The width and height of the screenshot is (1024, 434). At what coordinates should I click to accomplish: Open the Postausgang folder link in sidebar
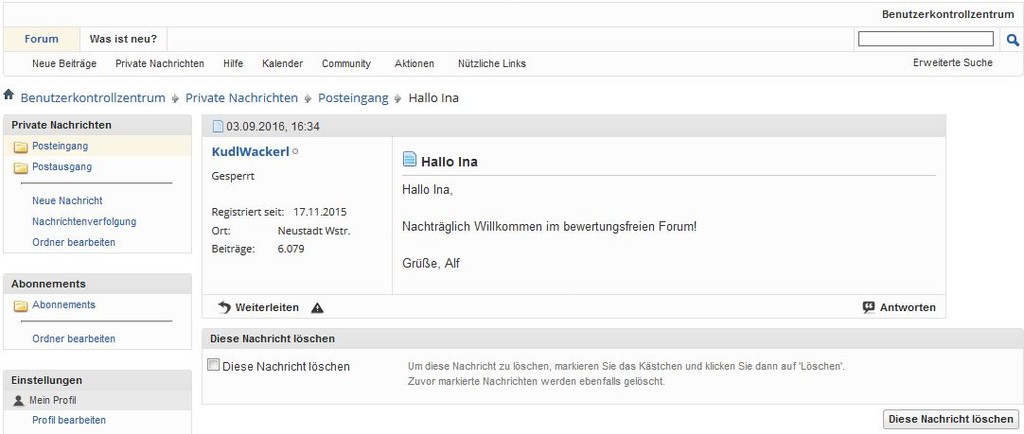(x=62, y=167)
